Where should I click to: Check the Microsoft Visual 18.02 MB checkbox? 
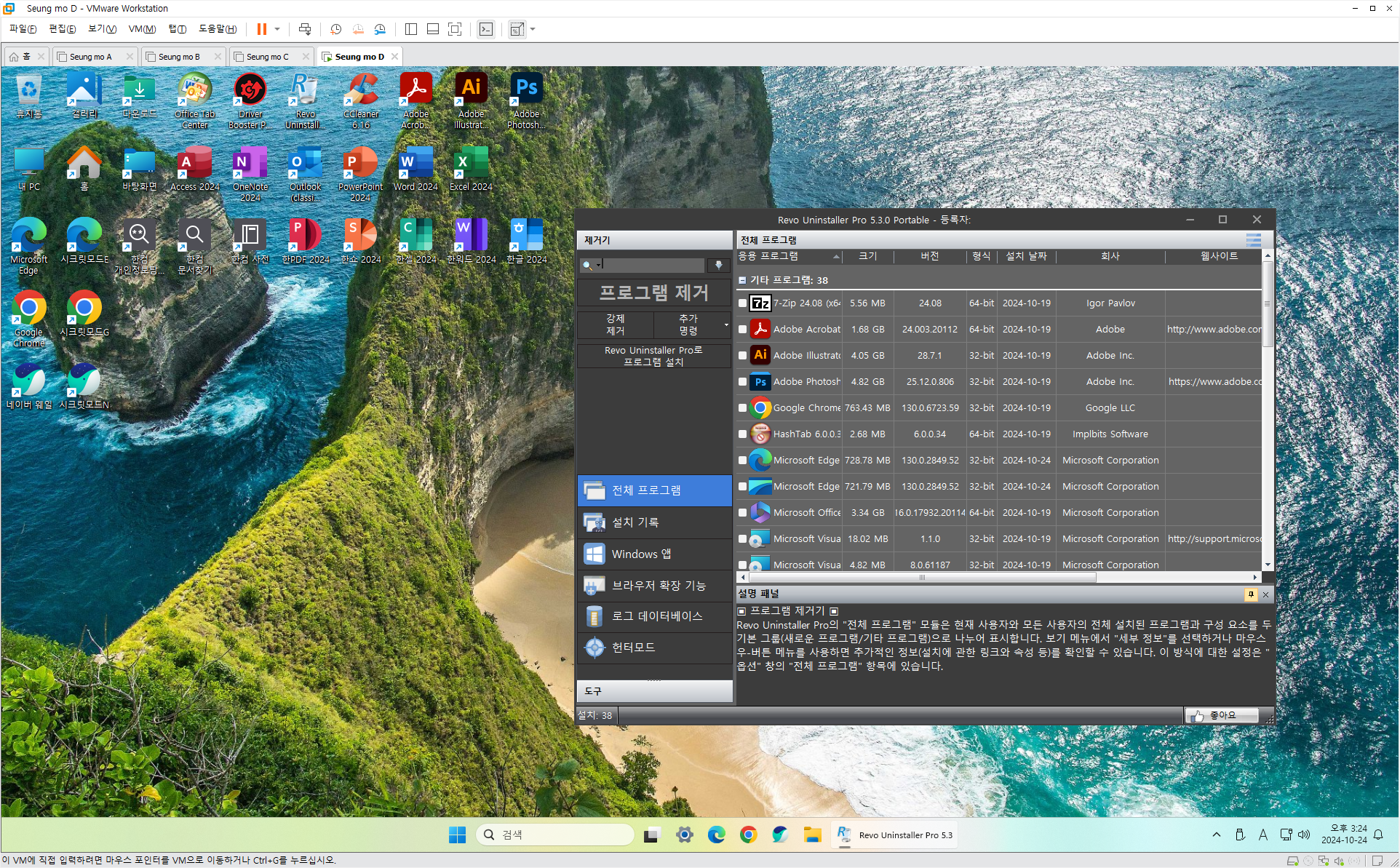click(742, 539)
